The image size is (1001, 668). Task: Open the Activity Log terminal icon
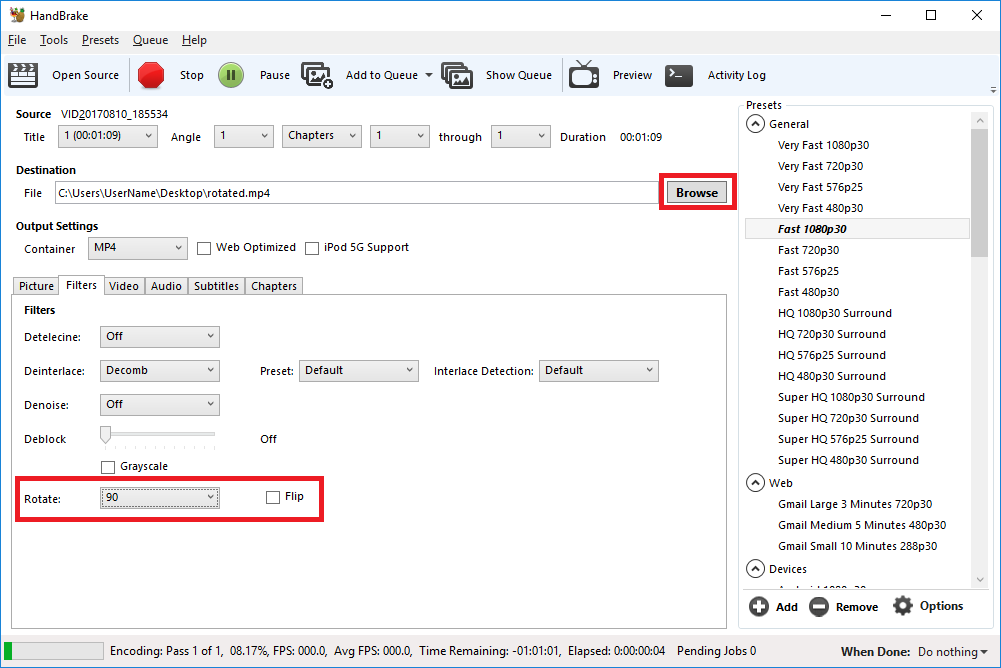[679, 75]
